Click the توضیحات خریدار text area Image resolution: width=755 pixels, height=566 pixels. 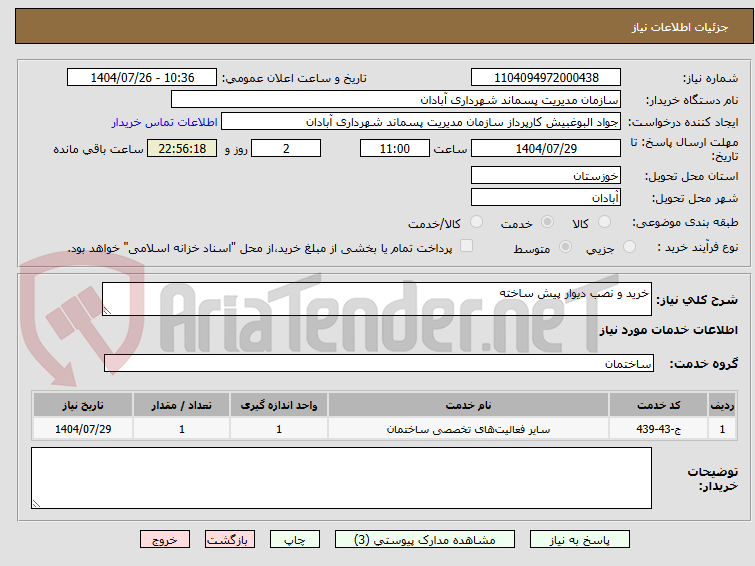341,478
